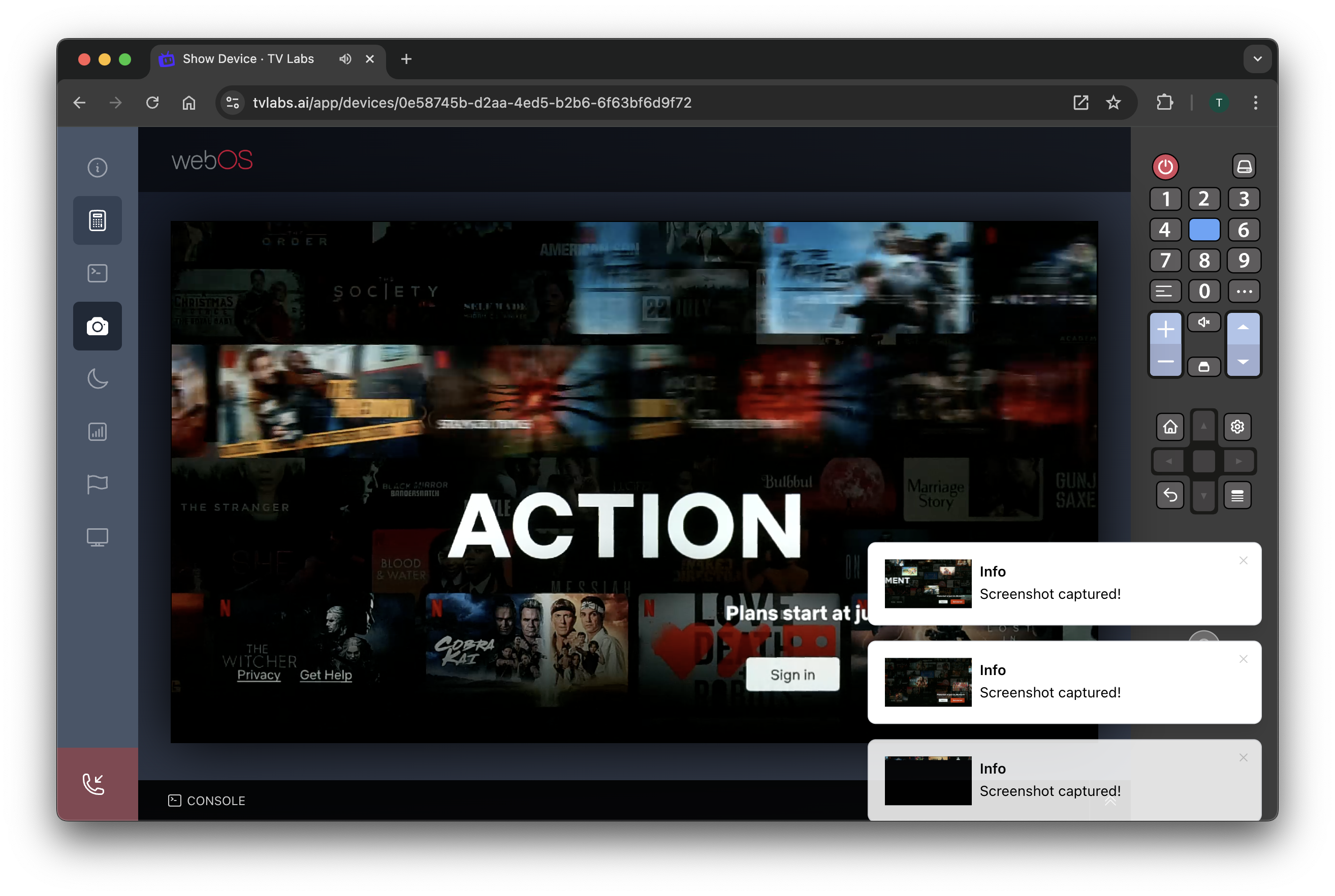Image resolution: width=1335 pixels, height=896 pixels.
Task: Bookmark this page with star icon
Action: [1112, 103]
